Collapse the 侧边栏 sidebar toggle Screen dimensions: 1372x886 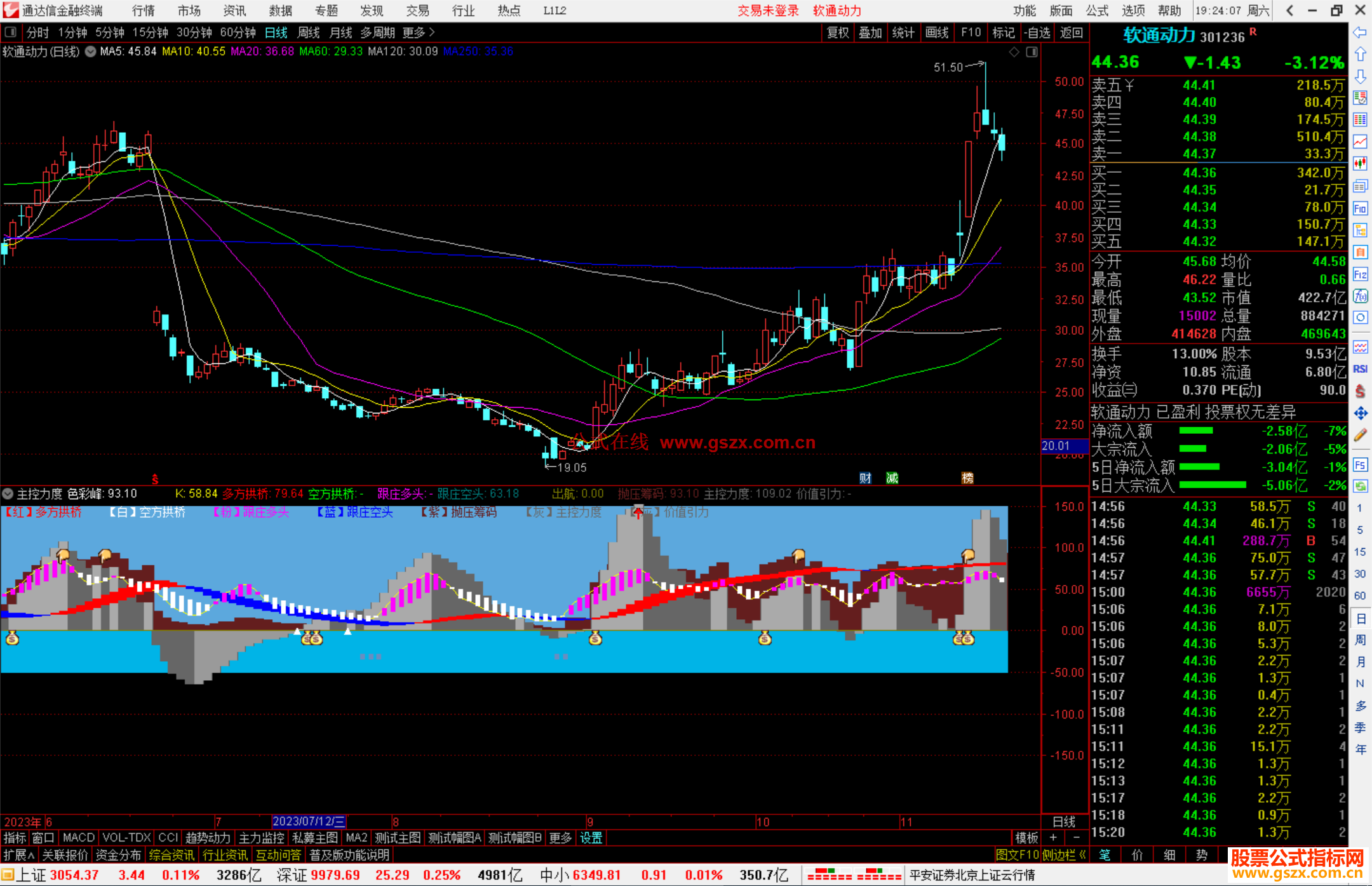[1065, 855]
